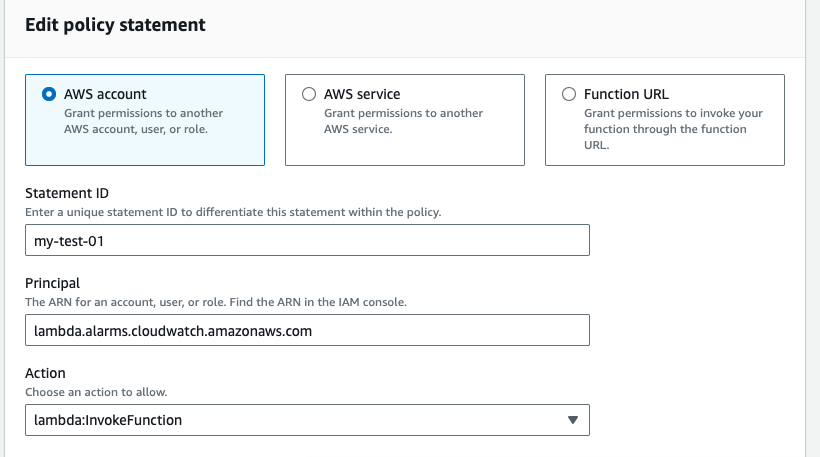Click the 'Action' field label
Screen dimensions: 820x457
pos(45,373)
